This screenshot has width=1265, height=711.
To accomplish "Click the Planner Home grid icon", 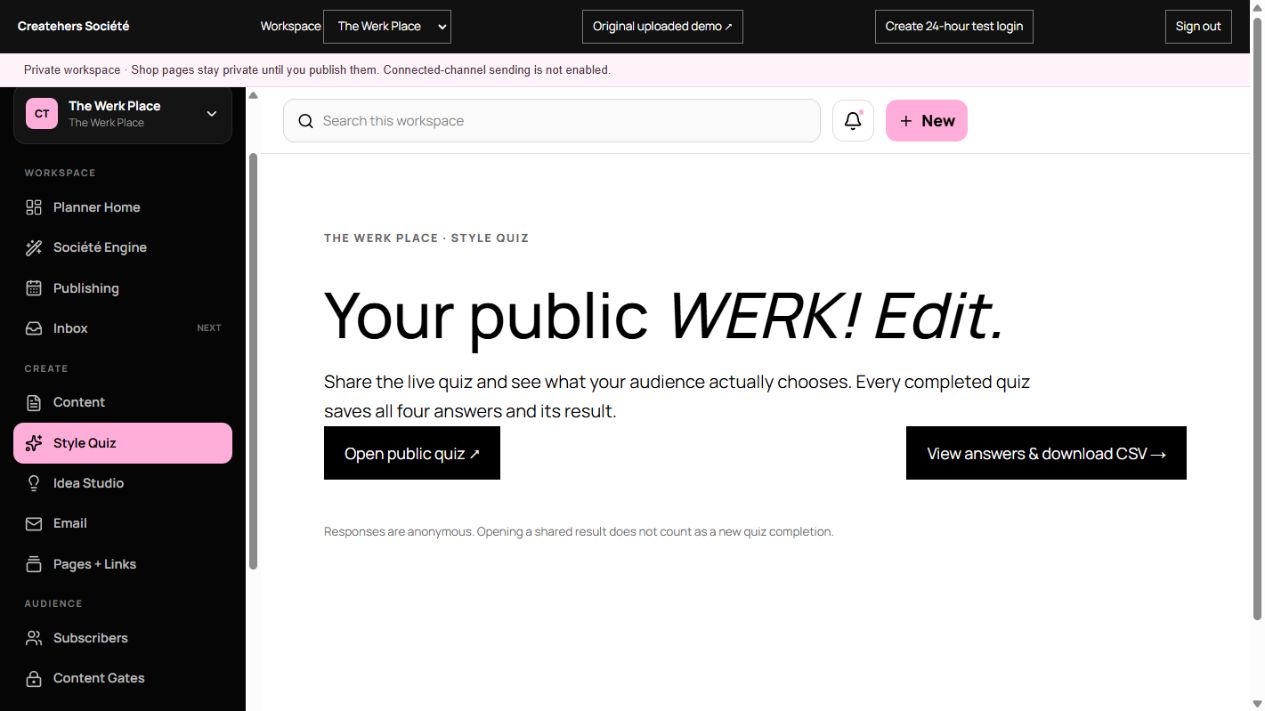I will pos(34,207).
